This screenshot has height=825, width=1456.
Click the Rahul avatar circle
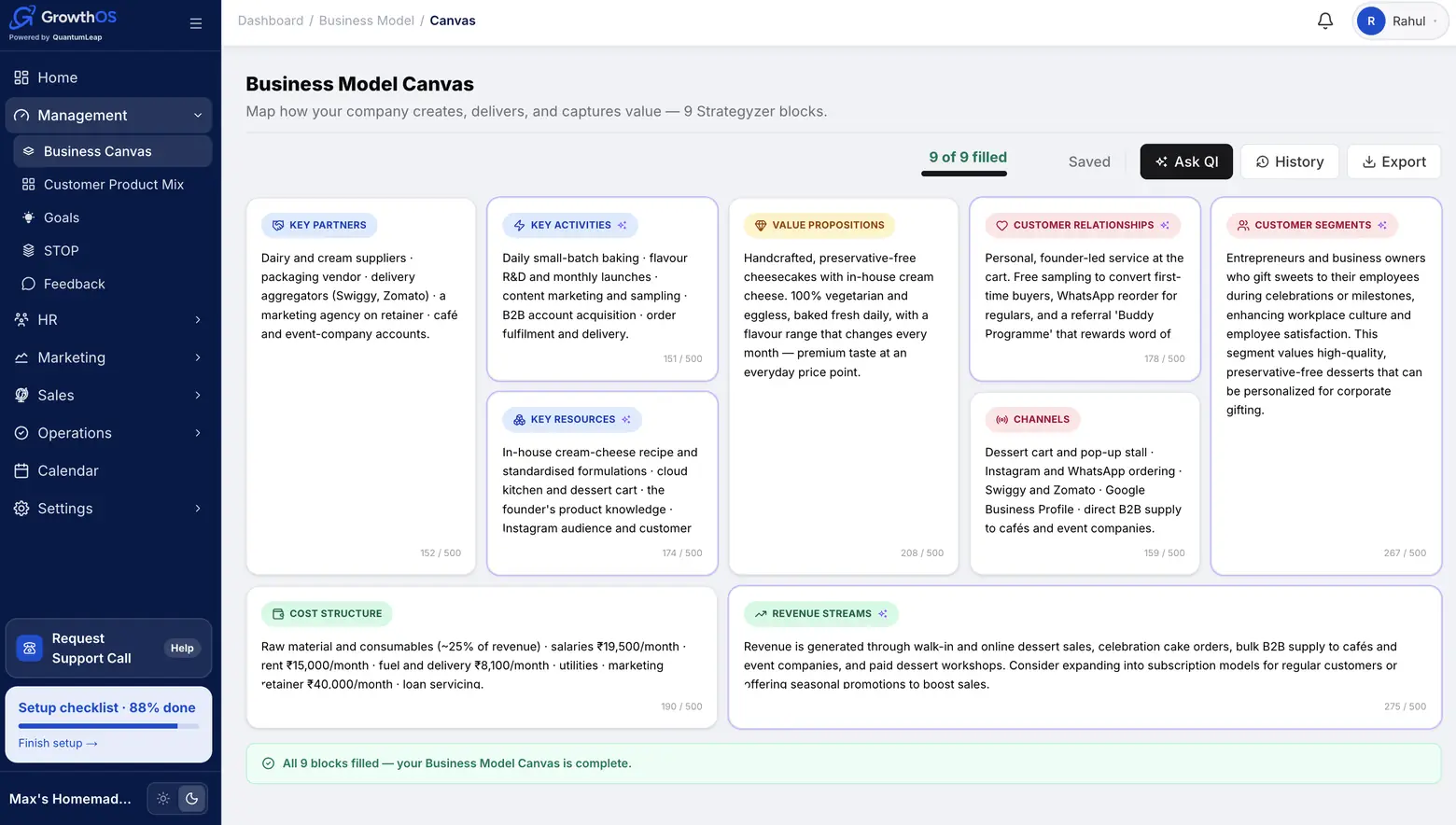pyautogui.click(x=1371, y=21)
